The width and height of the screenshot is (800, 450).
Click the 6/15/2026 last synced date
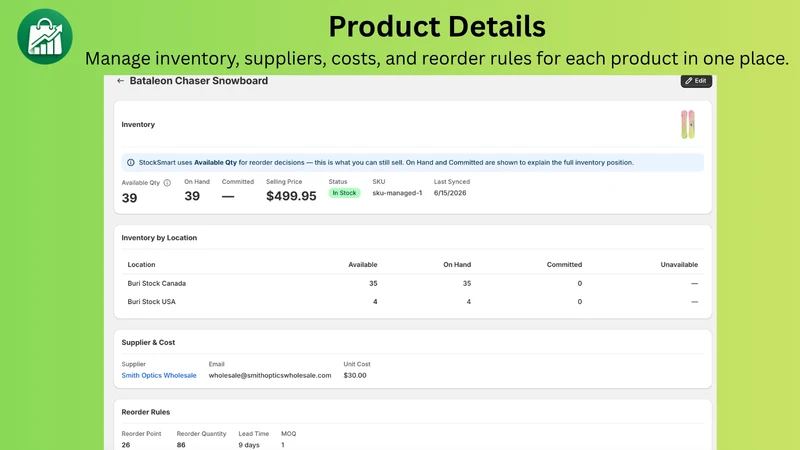pos(450,193)
